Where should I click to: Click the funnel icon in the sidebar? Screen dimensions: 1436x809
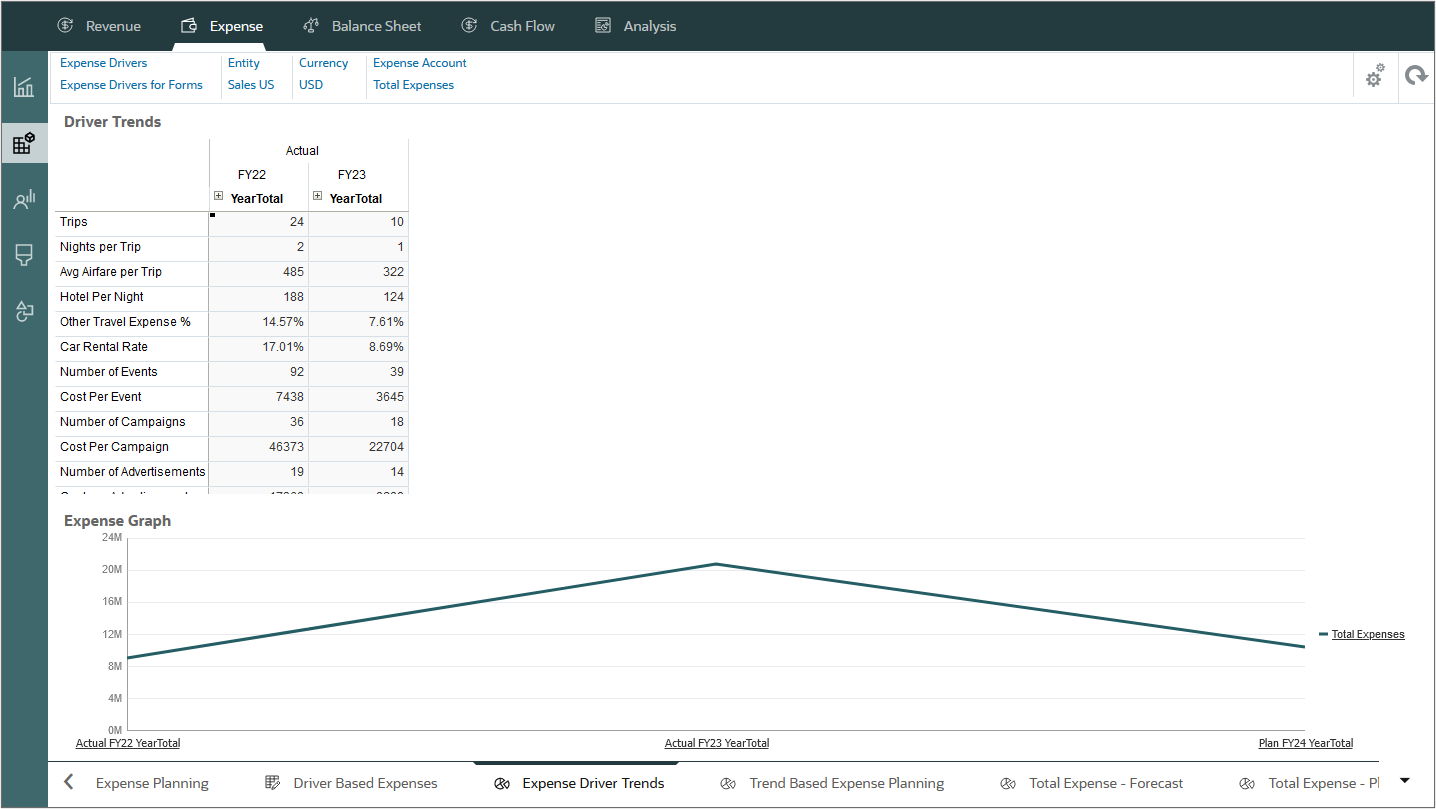24,255
